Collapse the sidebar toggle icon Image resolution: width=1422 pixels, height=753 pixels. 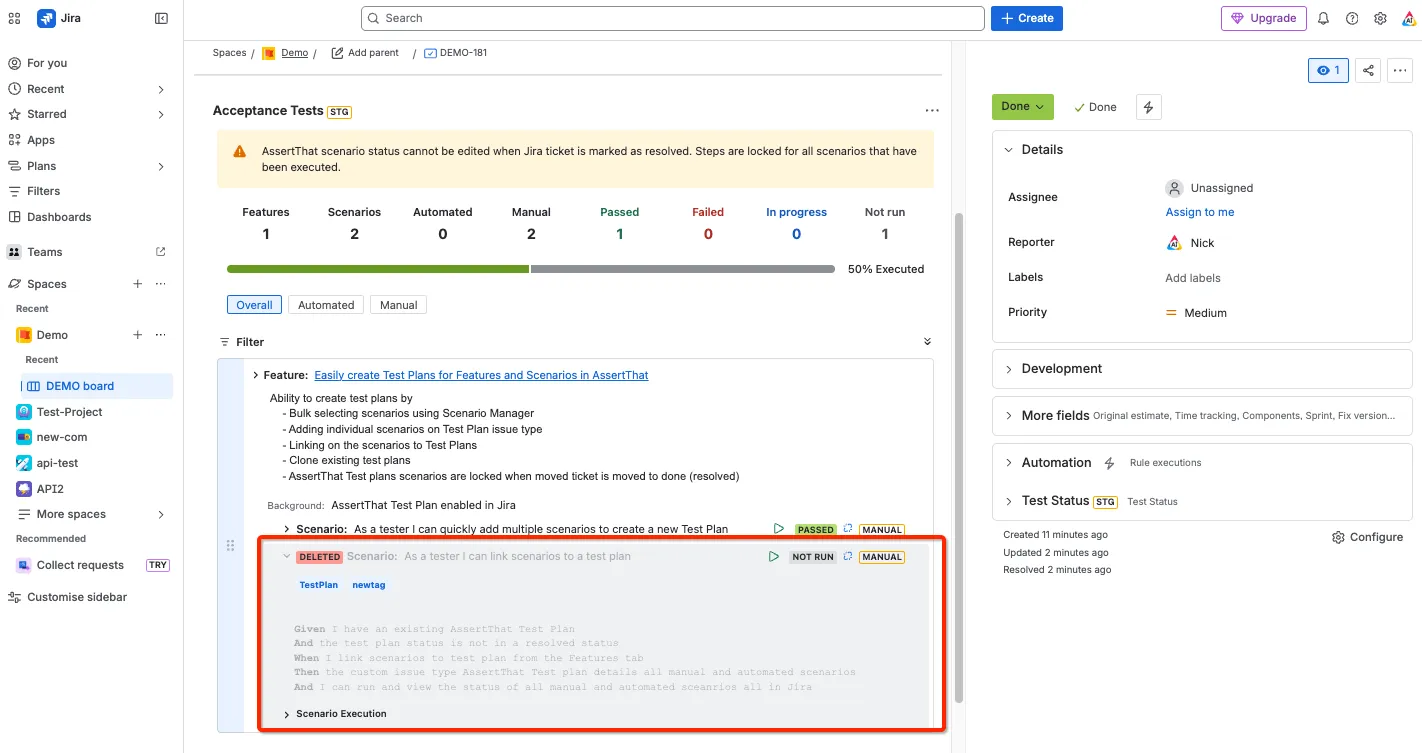161,18
